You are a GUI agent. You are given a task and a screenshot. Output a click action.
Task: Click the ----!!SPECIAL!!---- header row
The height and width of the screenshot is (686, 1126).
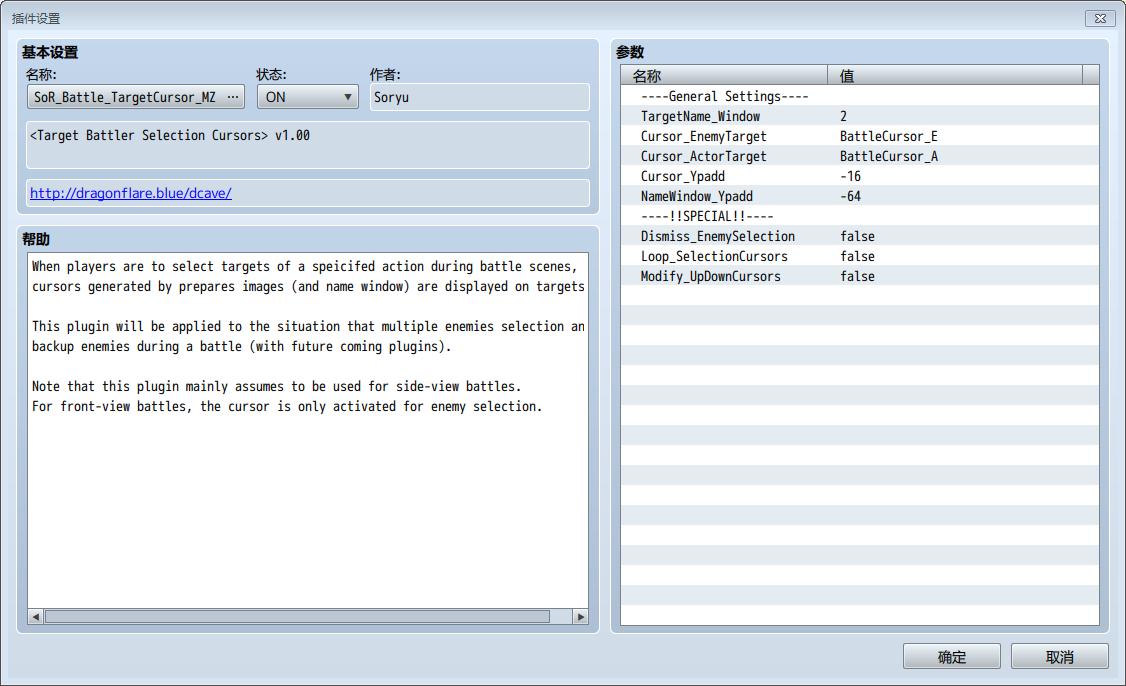click(860, 216)
